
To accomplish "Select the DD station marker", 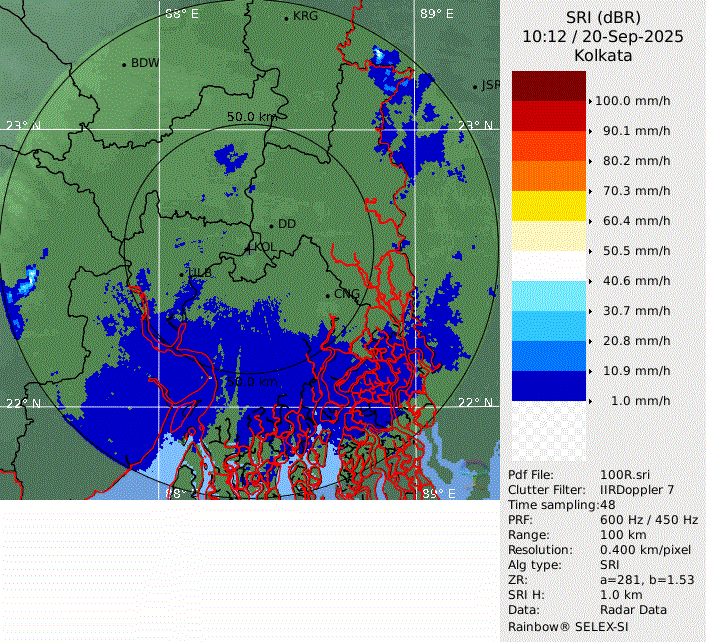I will (271, 225).
